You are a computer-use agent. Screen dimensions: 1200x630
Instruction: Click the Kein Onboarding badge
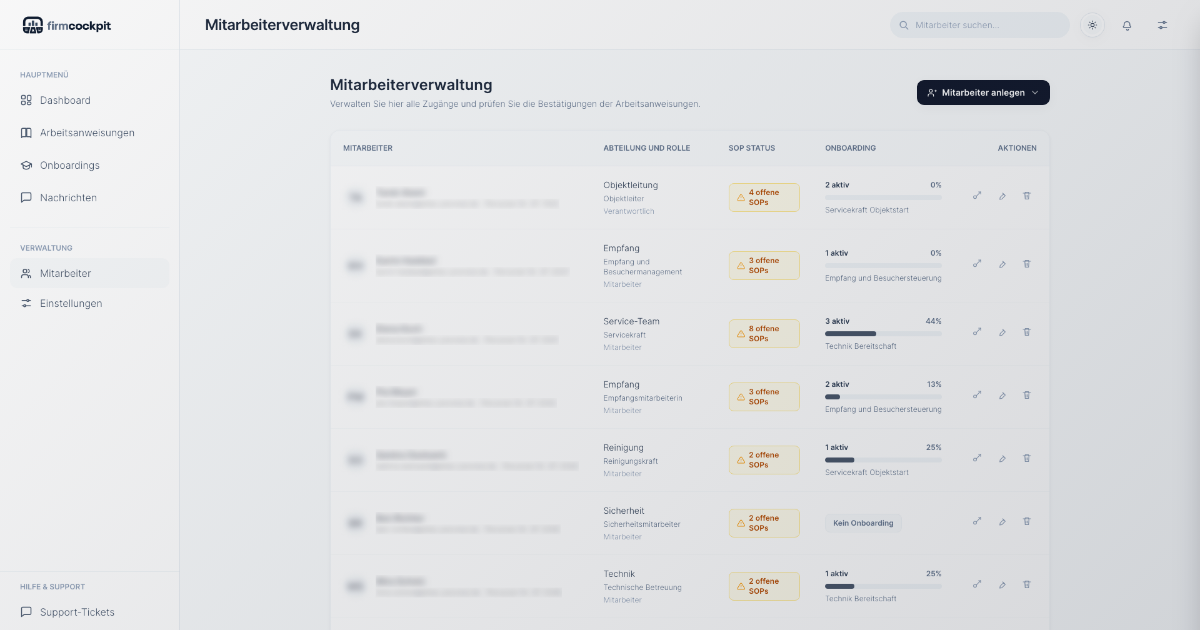click(x=863, y=523)
